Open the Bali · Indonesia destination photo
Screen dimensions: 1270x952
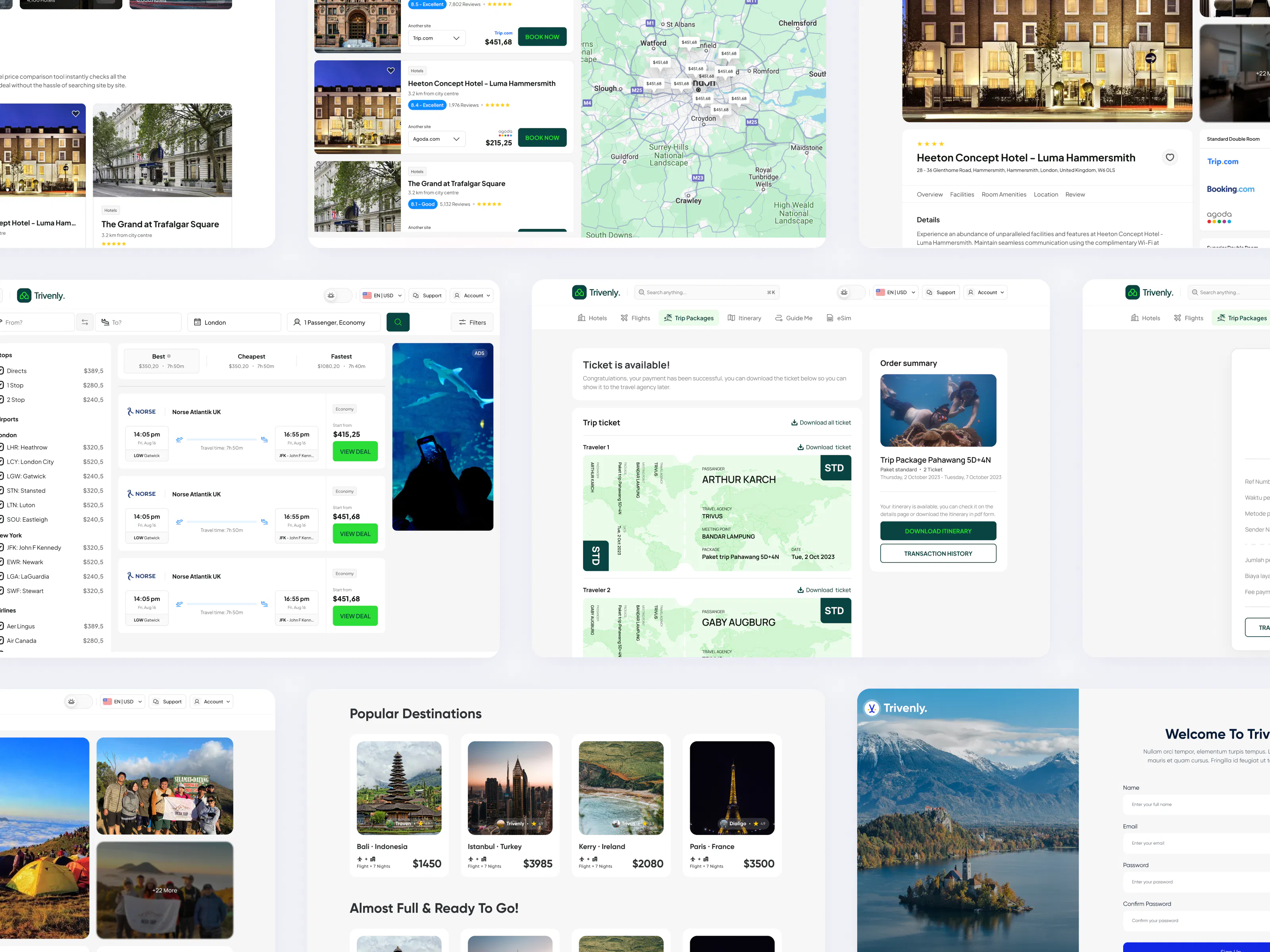(399, 788)
